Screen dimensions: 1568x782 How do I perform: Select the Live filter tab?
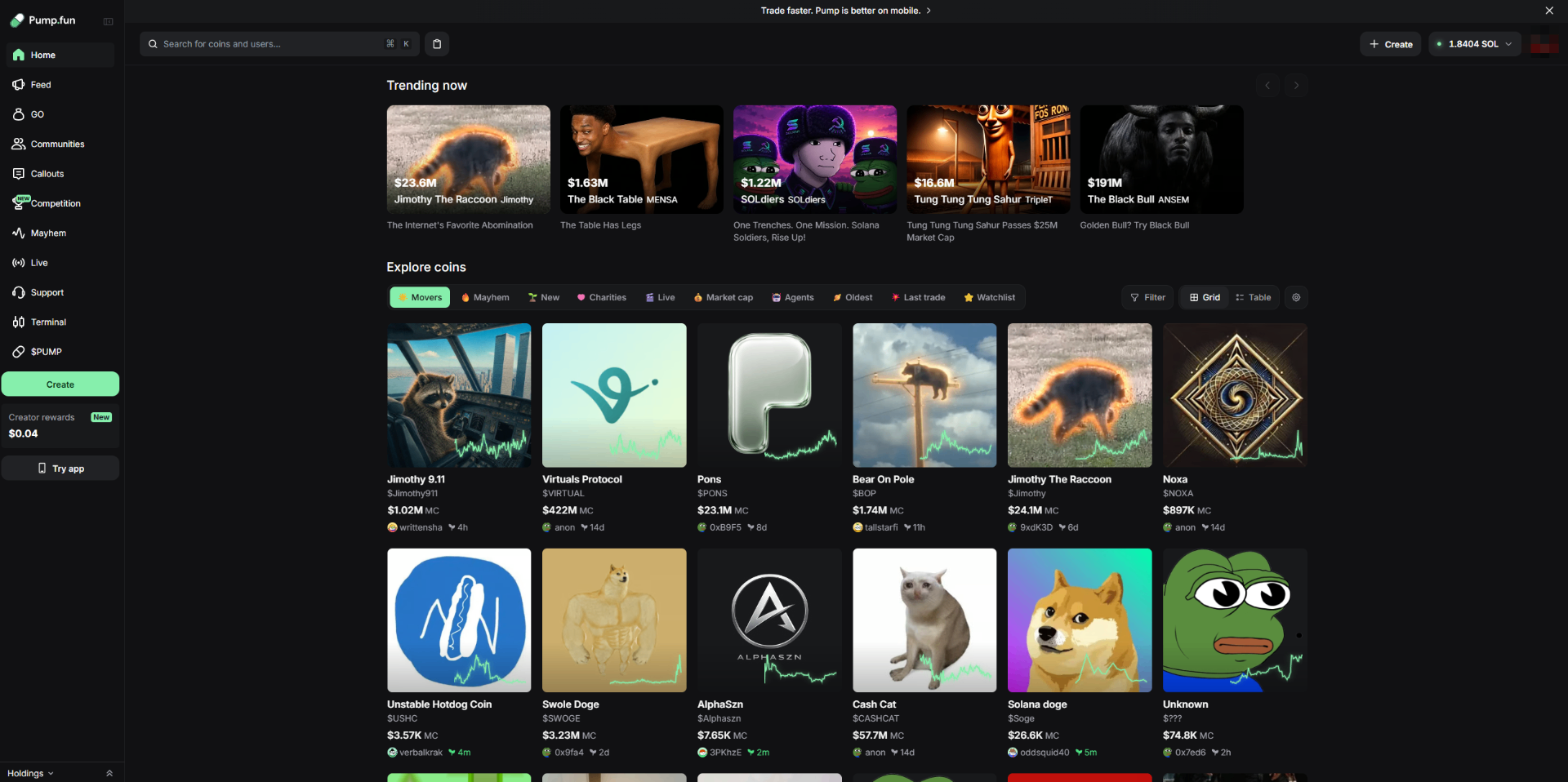click(x=660, y=297)
